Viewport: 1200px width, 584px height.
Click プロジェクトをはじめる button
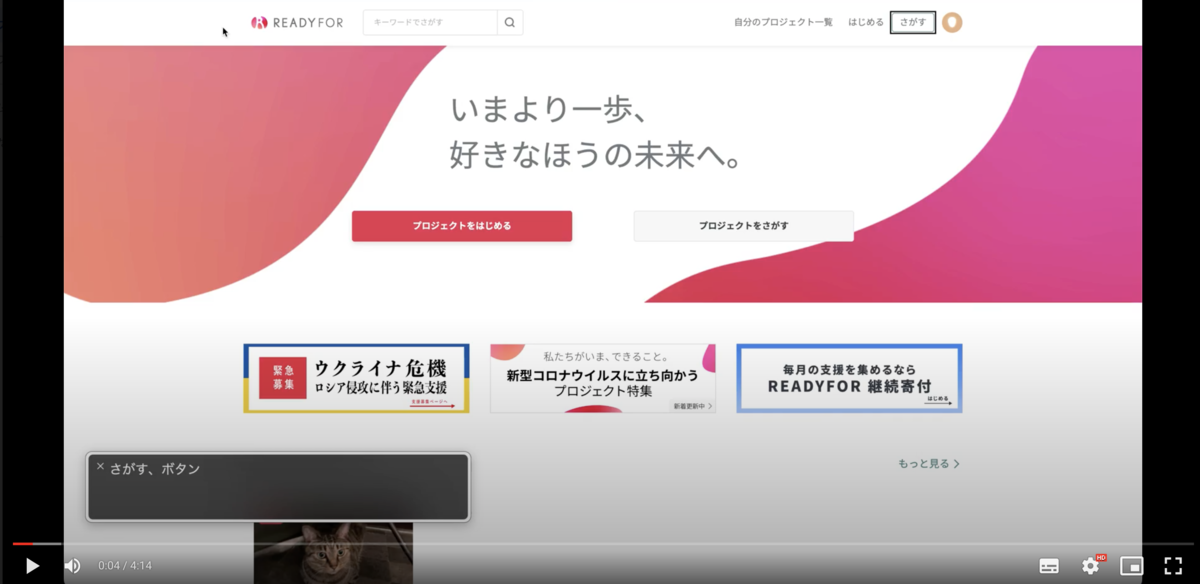coord(462,226)
